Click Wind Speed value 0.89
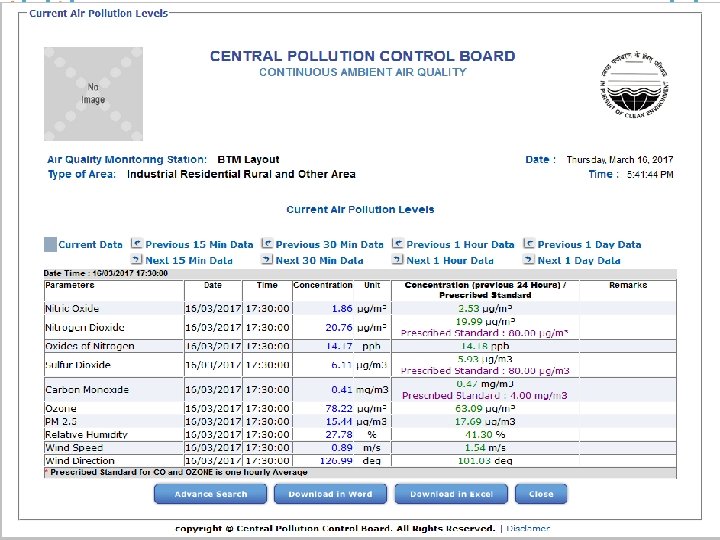The width and height of the screenshot is (720, 540). [x=342, y=448]
